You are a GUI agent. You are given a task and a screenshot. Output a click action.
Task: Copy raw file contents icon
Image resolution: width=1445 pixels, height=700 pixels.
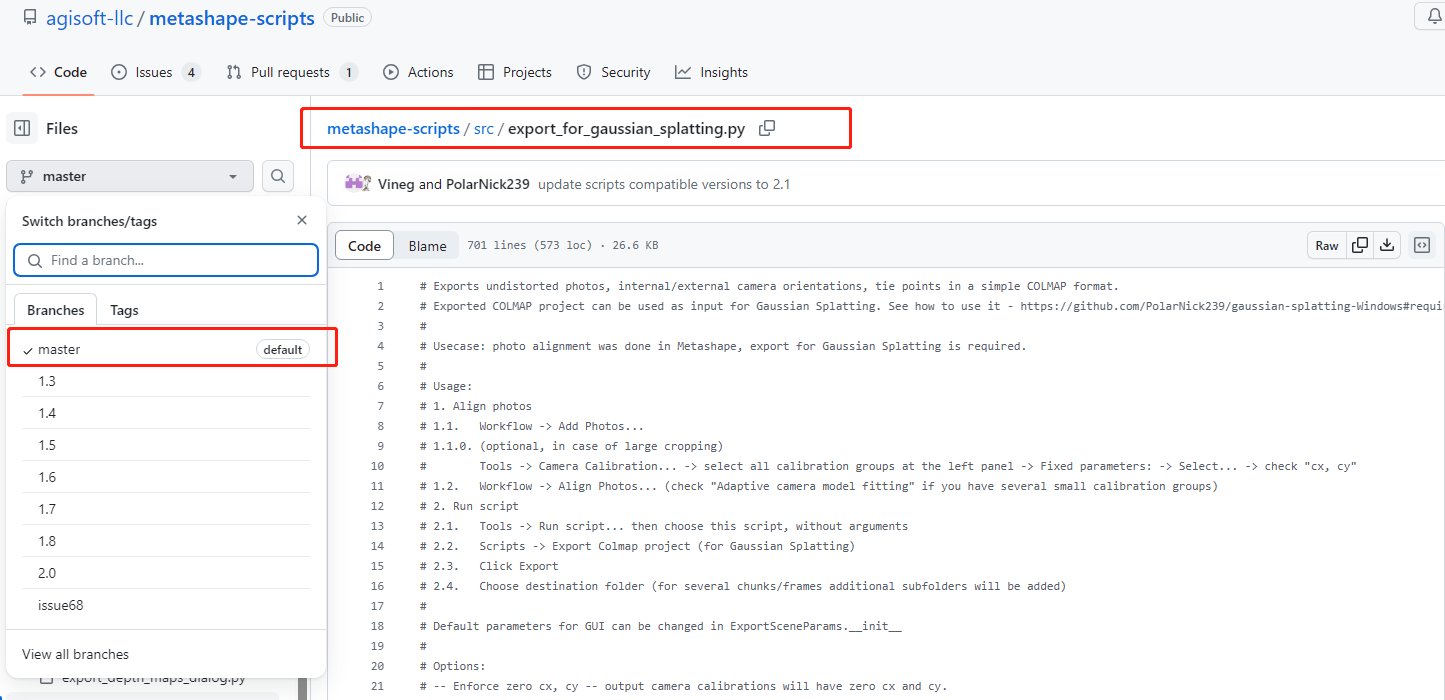(1360, 245)
